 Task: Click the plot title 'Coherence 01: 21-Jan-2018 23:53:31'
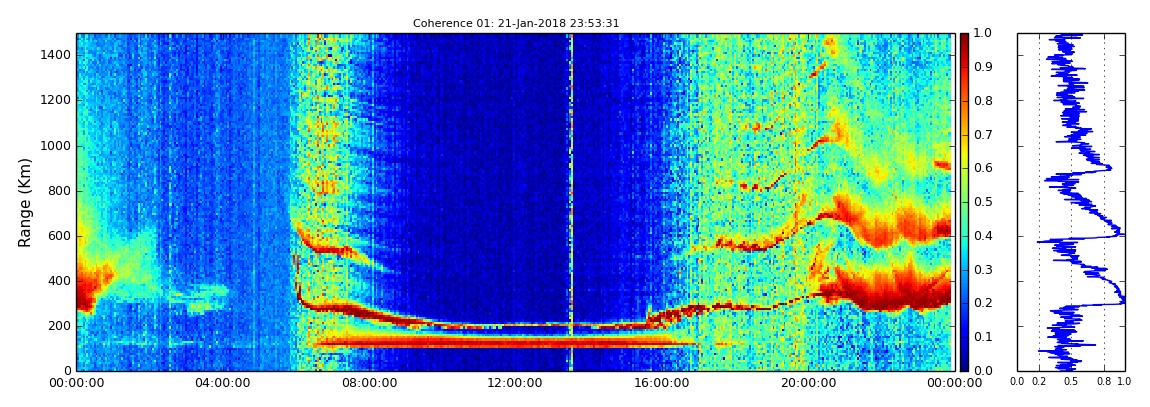coord(516,23)
